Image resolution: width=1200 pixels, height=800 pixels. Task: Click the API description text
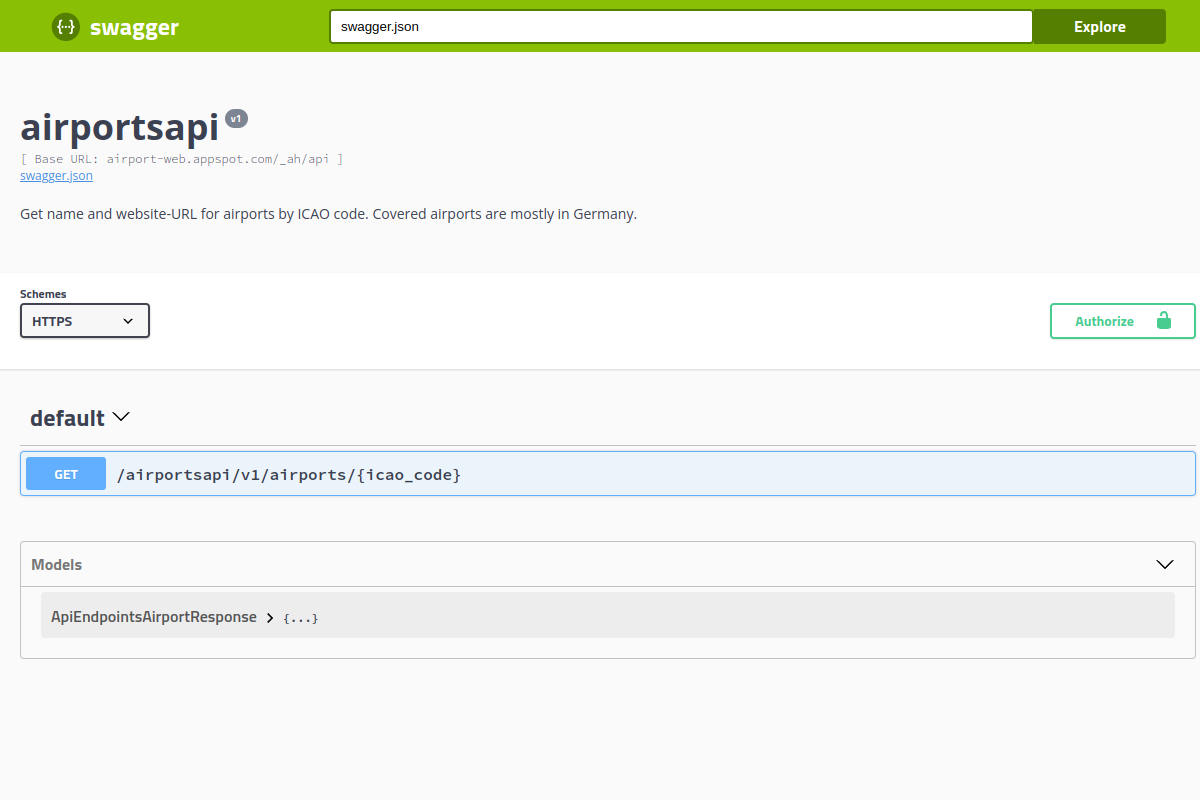click(x=328, y=214)
